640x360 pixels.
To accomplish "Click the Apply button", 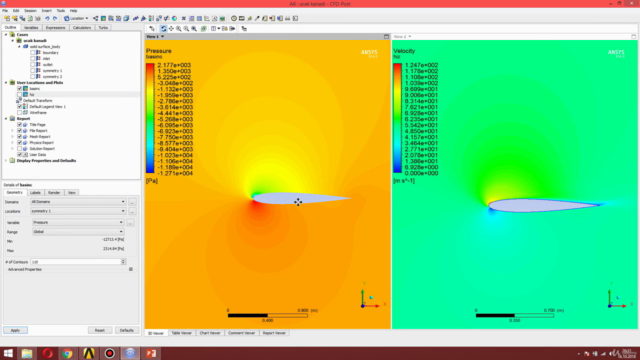I will (15, 330).
